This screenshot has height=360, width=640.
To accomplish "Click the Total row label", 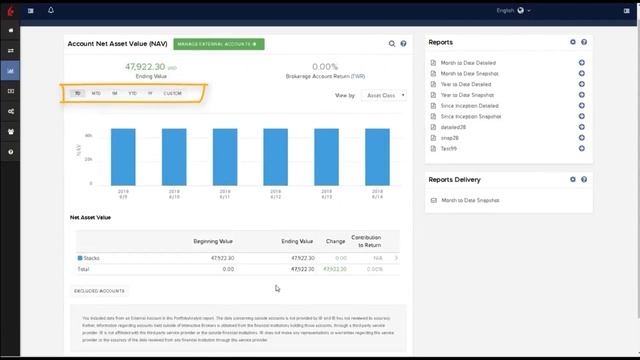I will (x=83, y=269).
